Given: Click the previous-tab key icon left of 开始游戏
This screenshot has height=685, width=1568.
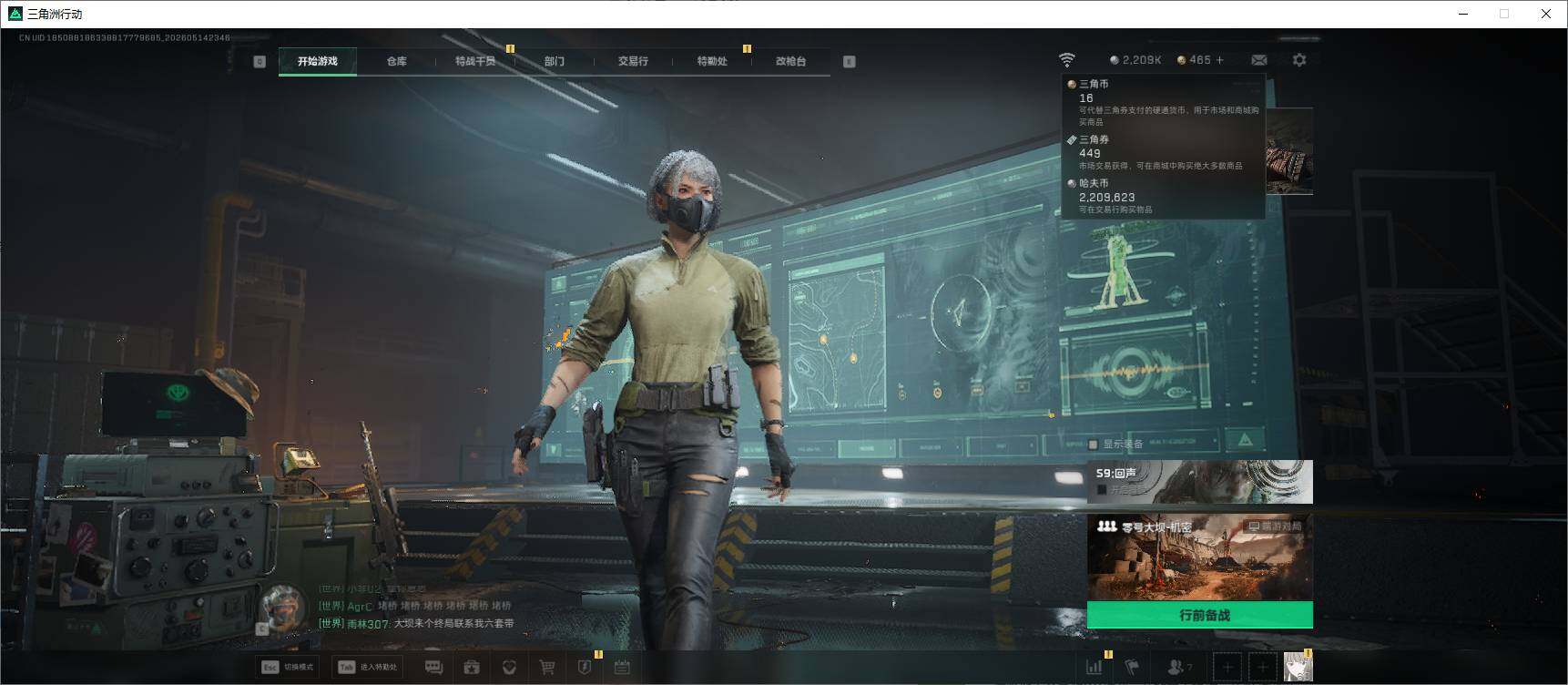Looking at the screenshot, I should [x=260, y=61].
